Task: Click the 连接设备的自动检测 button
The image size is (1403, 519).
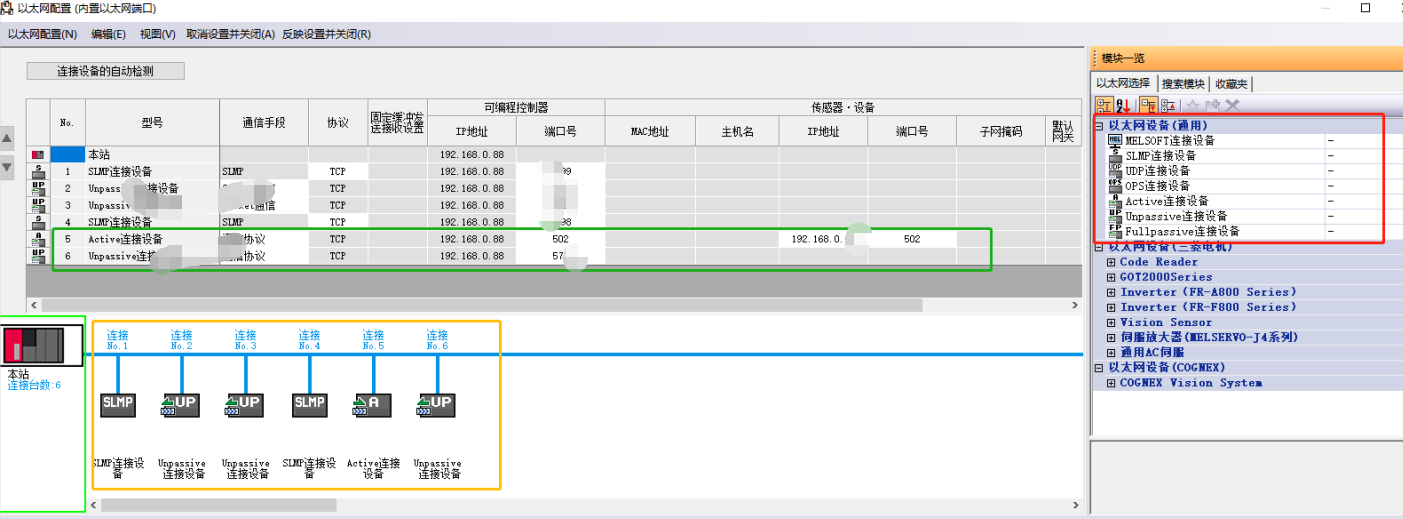Action: tap(105, 71)
